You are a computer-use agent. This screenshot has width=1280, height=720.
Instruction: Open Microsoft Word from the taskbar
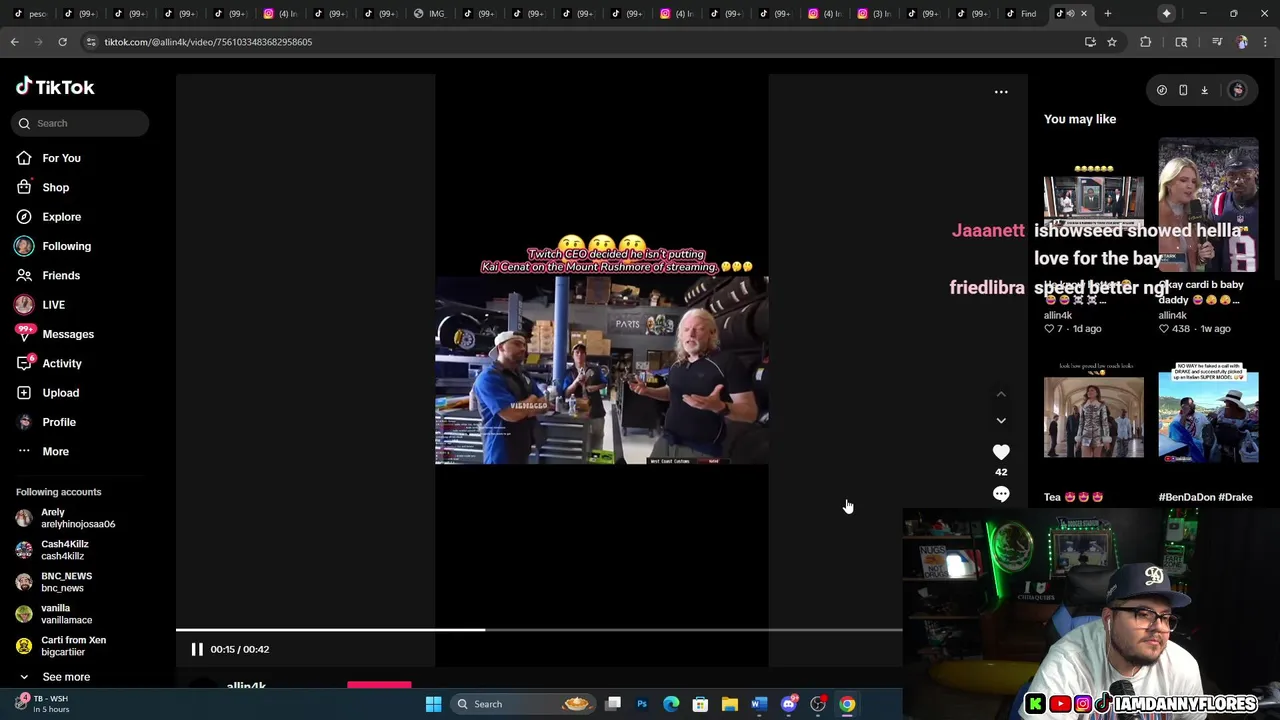(x=759, y=704)
